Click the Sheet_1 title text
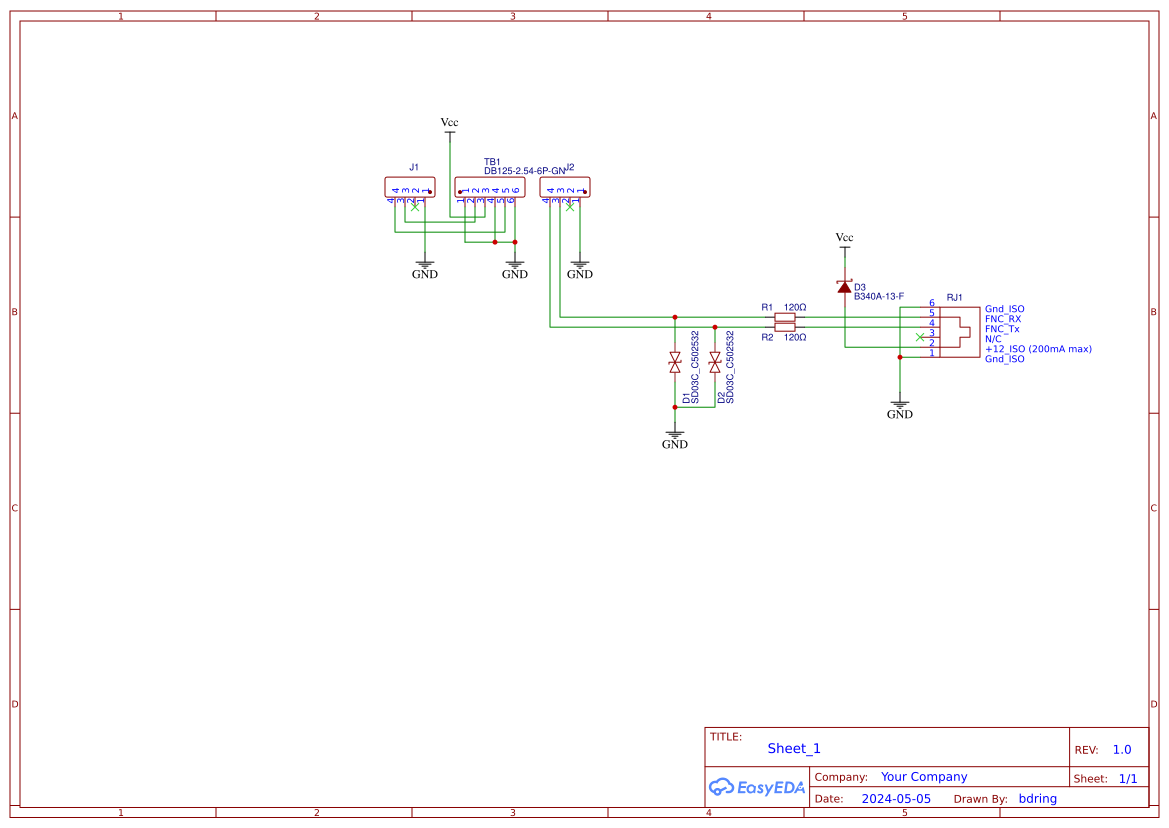Viewport: 1169px width, 828px height. click(793, 748)
